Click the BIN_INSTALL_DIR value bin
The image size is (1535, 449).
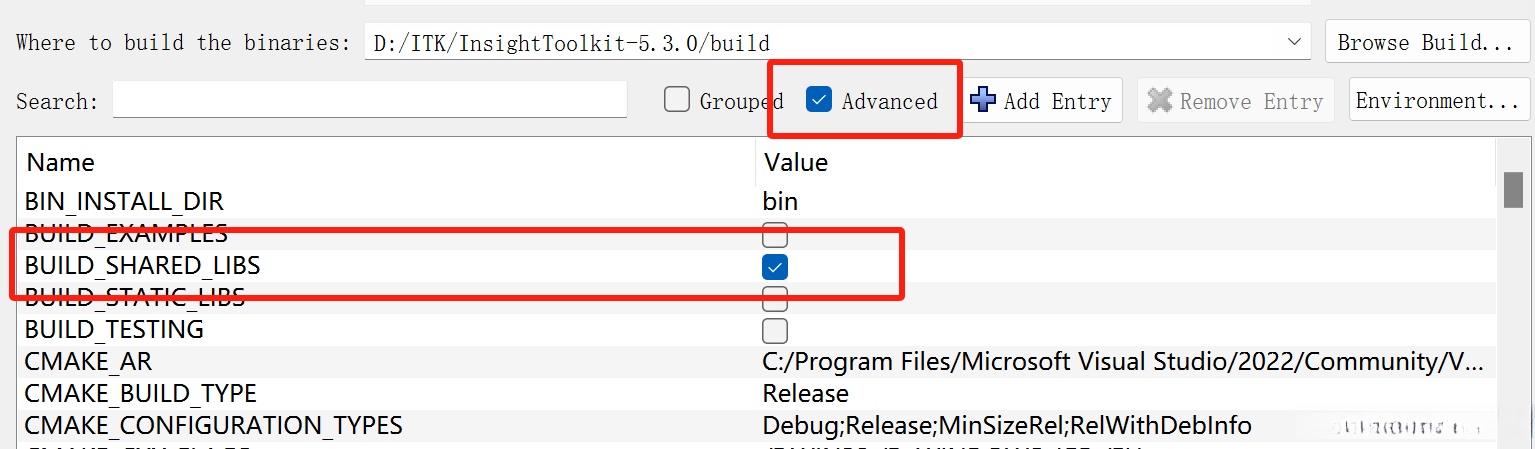(780, 201)
